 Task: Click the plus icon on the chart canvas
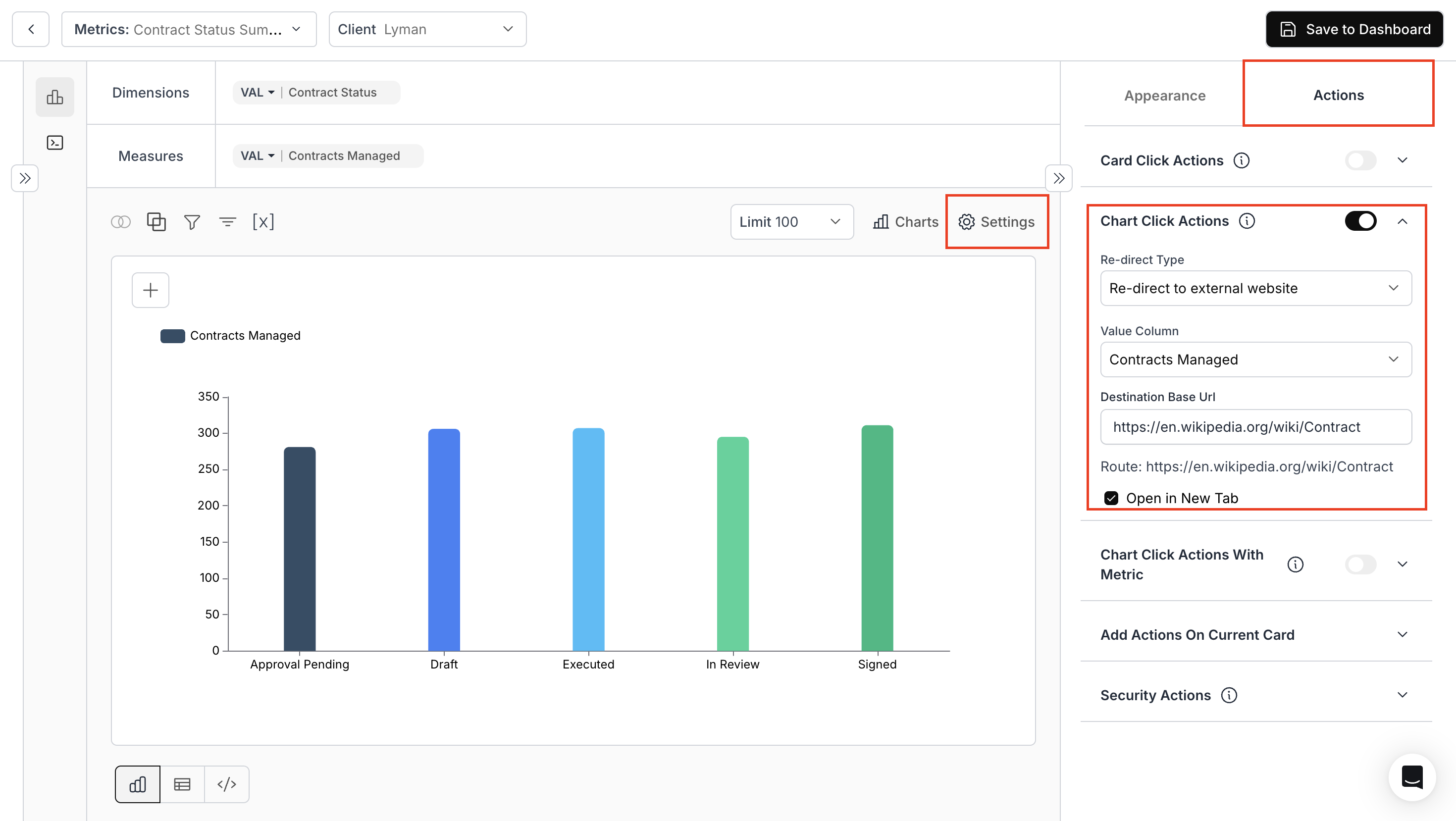coord(150,290)
